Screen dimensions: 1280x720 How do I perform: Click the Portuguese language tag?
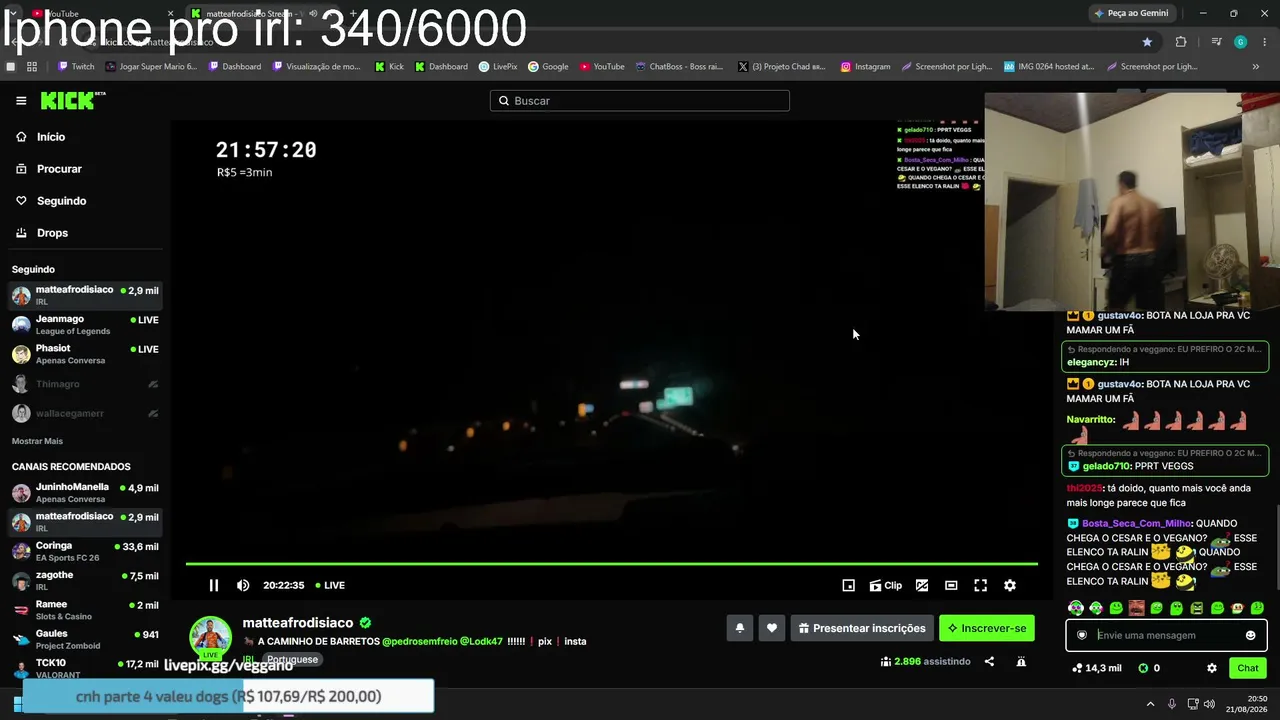coord(292,660)
